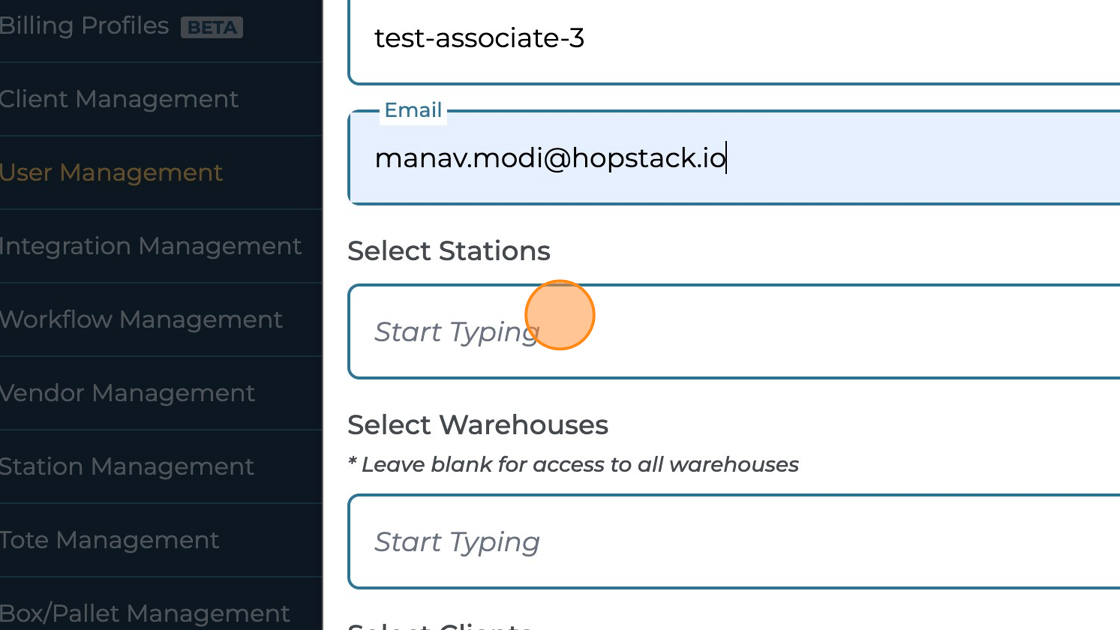Select the highlighted User Management item
The image size is (1120, 630).
(x=111, y=173)
